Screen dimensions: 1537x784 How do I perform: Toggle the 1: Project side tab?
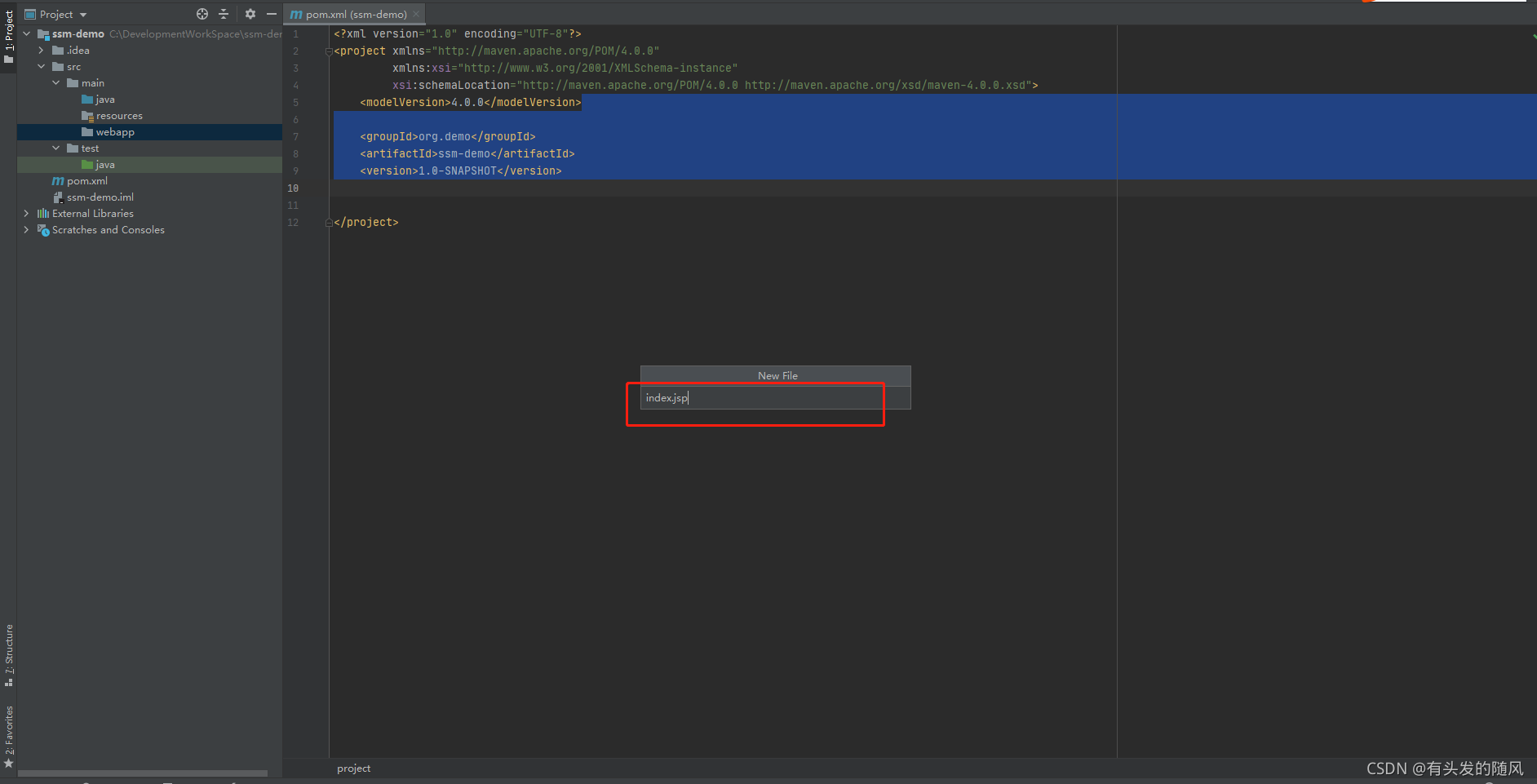8,37
